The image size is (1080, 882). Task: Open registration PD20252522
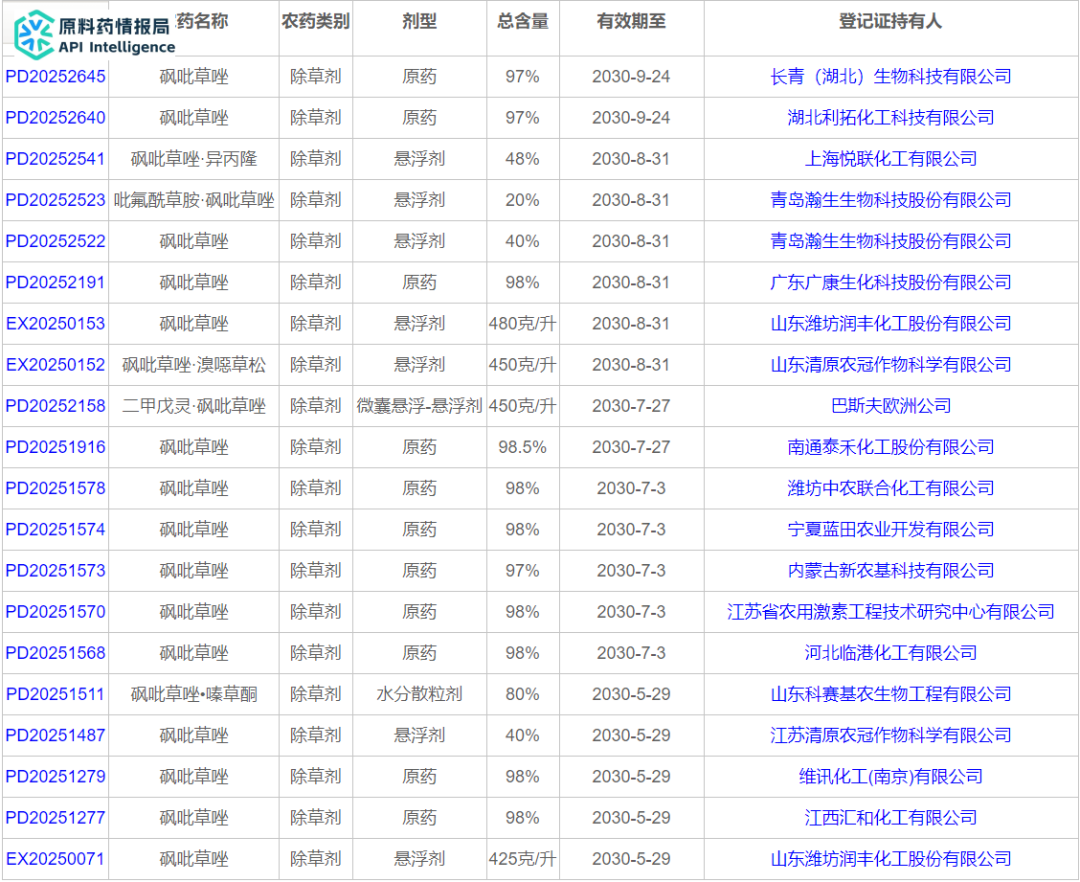pos(55,242)
